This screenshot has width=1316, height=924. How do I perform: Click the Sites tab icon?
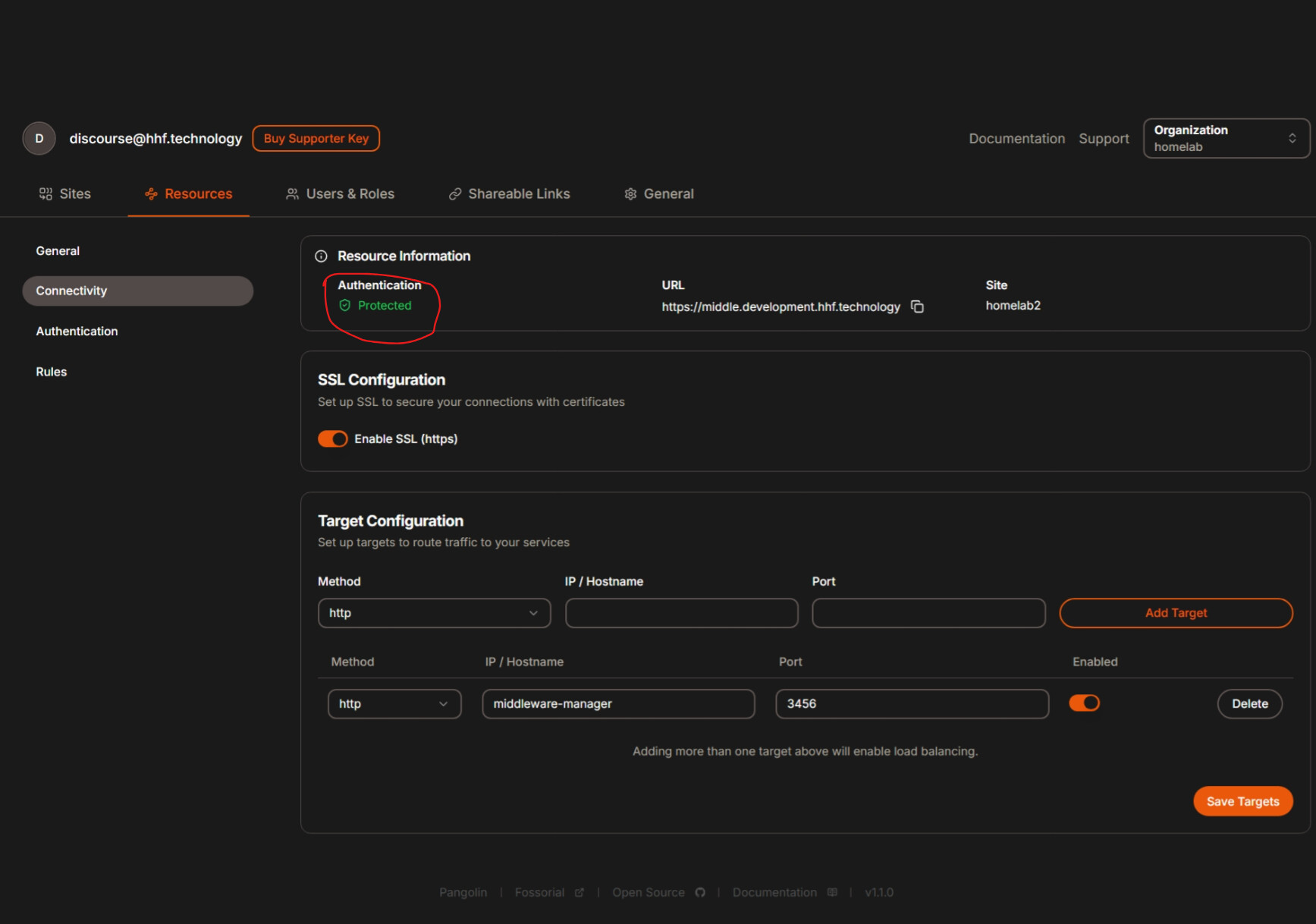tap(46, 194)
